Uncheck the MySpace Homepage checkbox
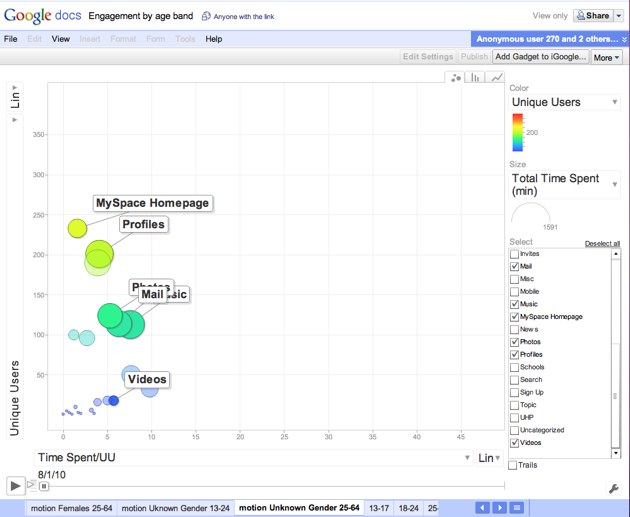 (514, 317)
